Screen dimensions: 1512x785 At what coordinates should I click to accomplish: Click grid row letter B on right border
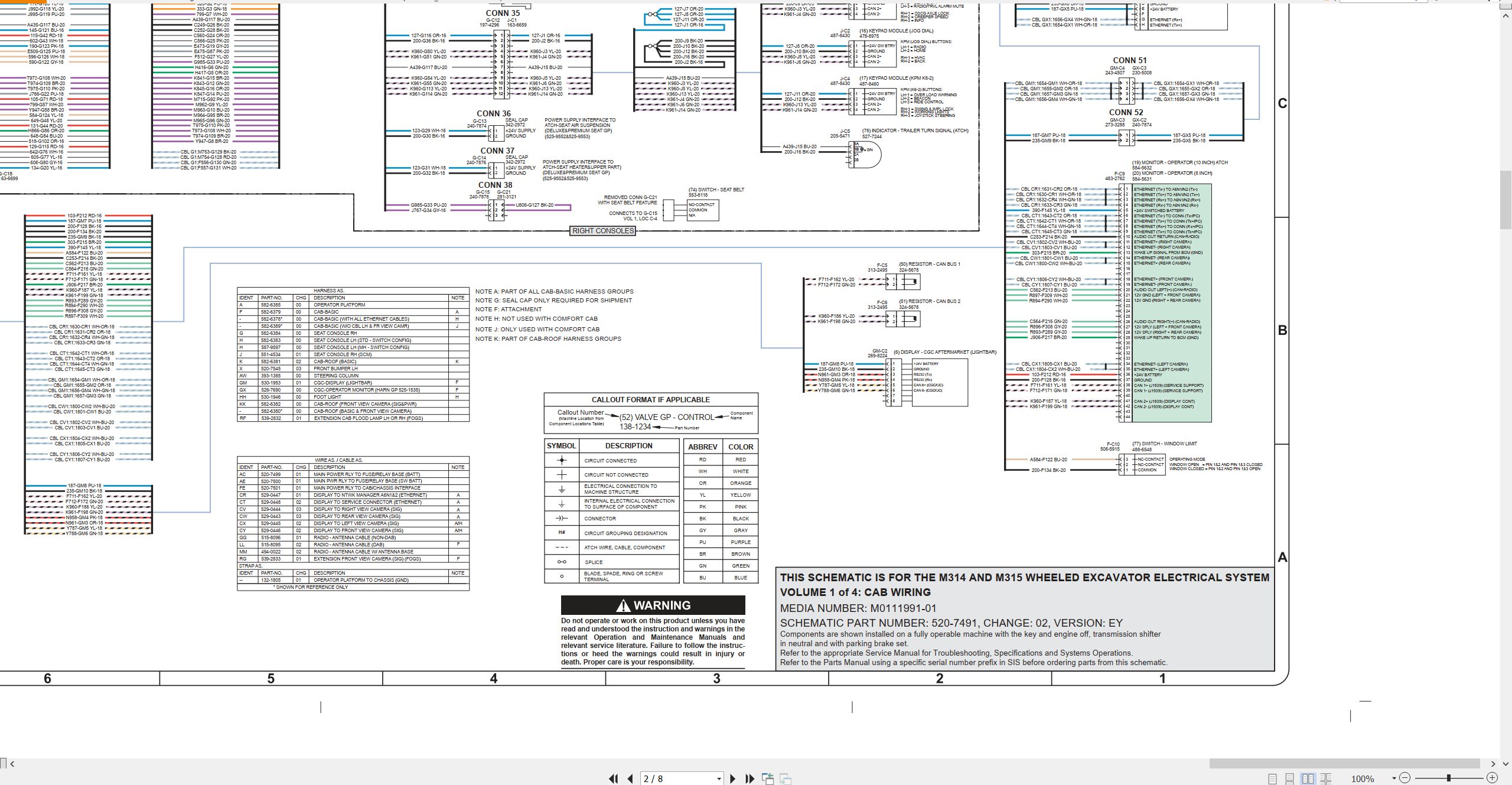(x=1282, y=330)
